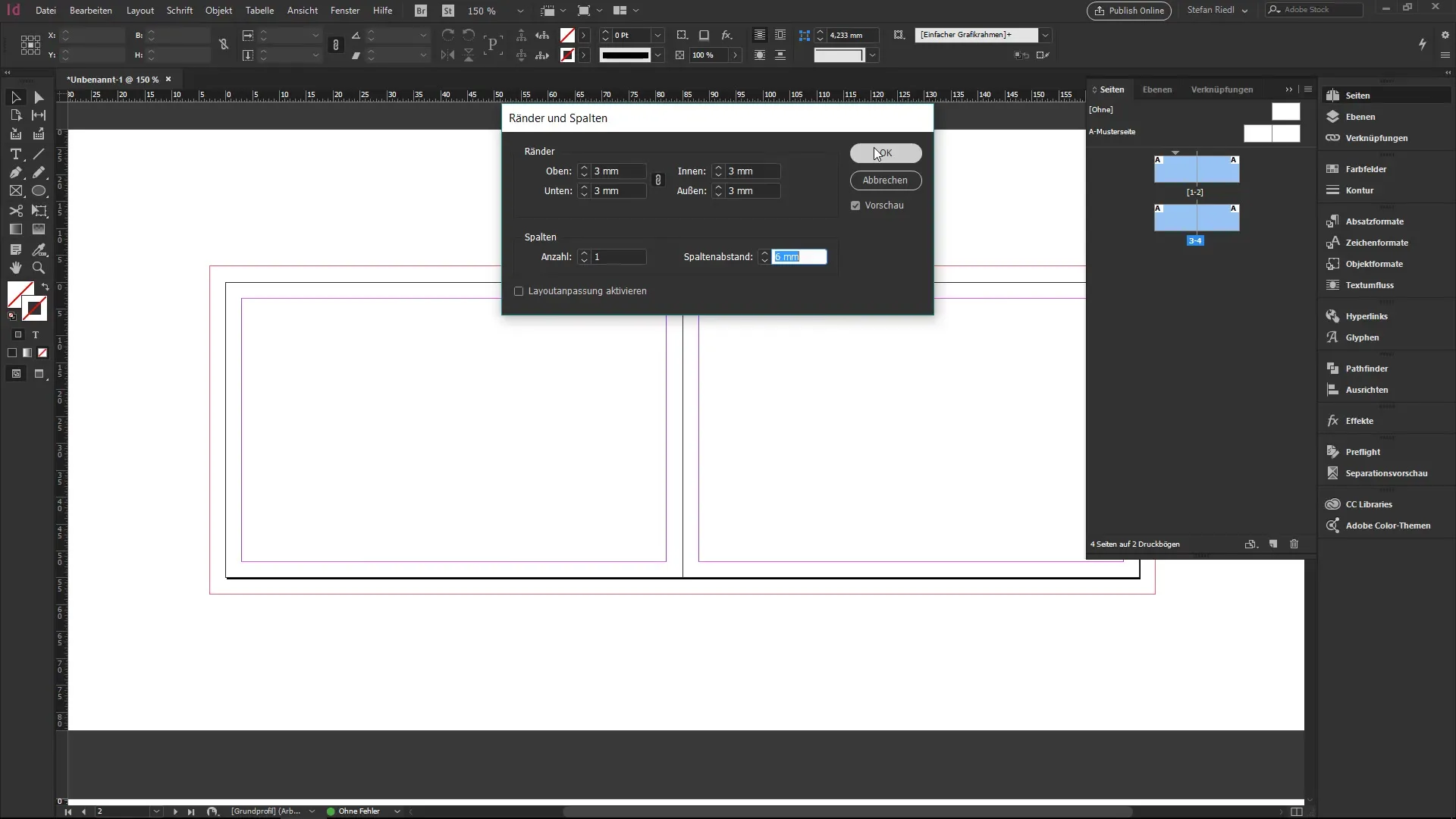Open the Layout menu

(140, 11)
